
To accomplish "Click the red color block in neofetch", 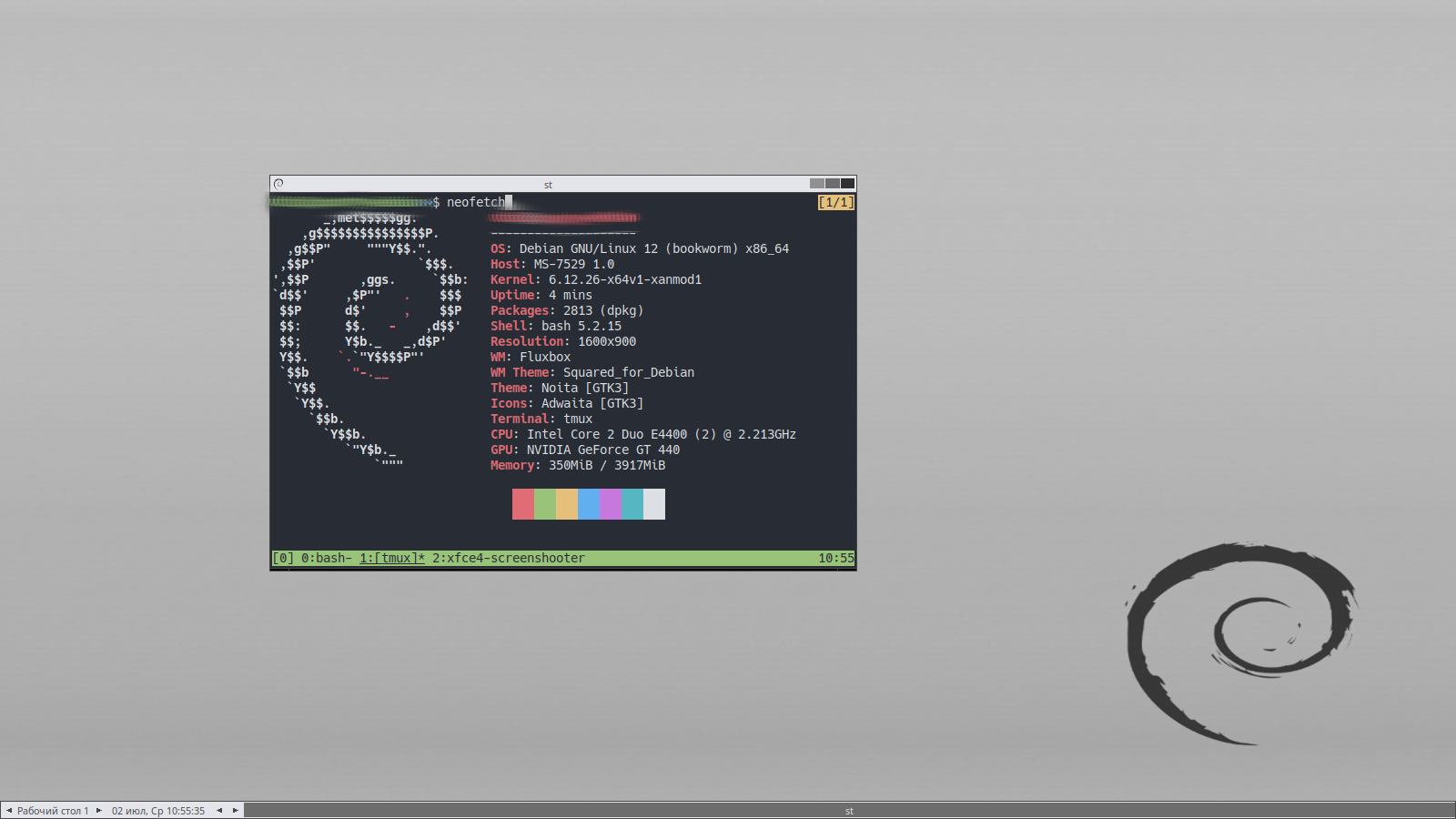I will (x=523, y=504).
